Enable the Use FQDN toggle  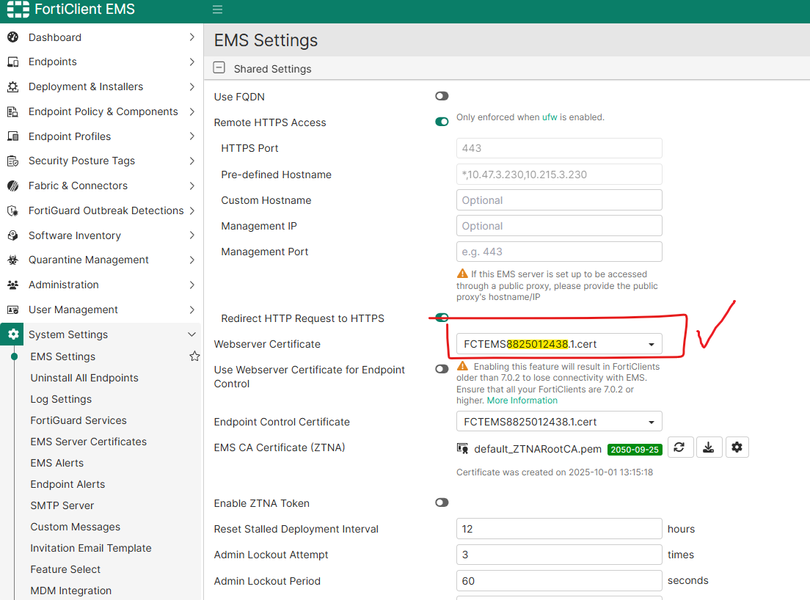coord(441,96)
